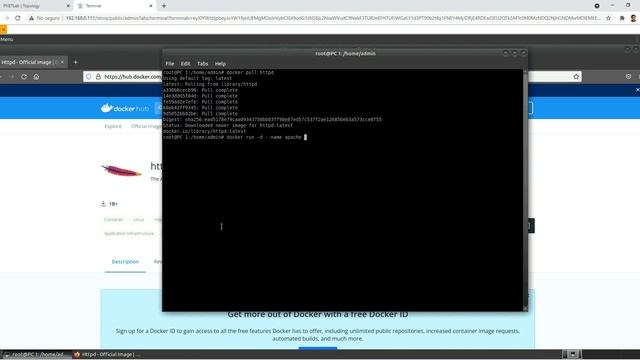The width and height of the screenshot is (640, 360).
Task: Click the taskbar tray icon at bottom right
Action: click(573, 354)
